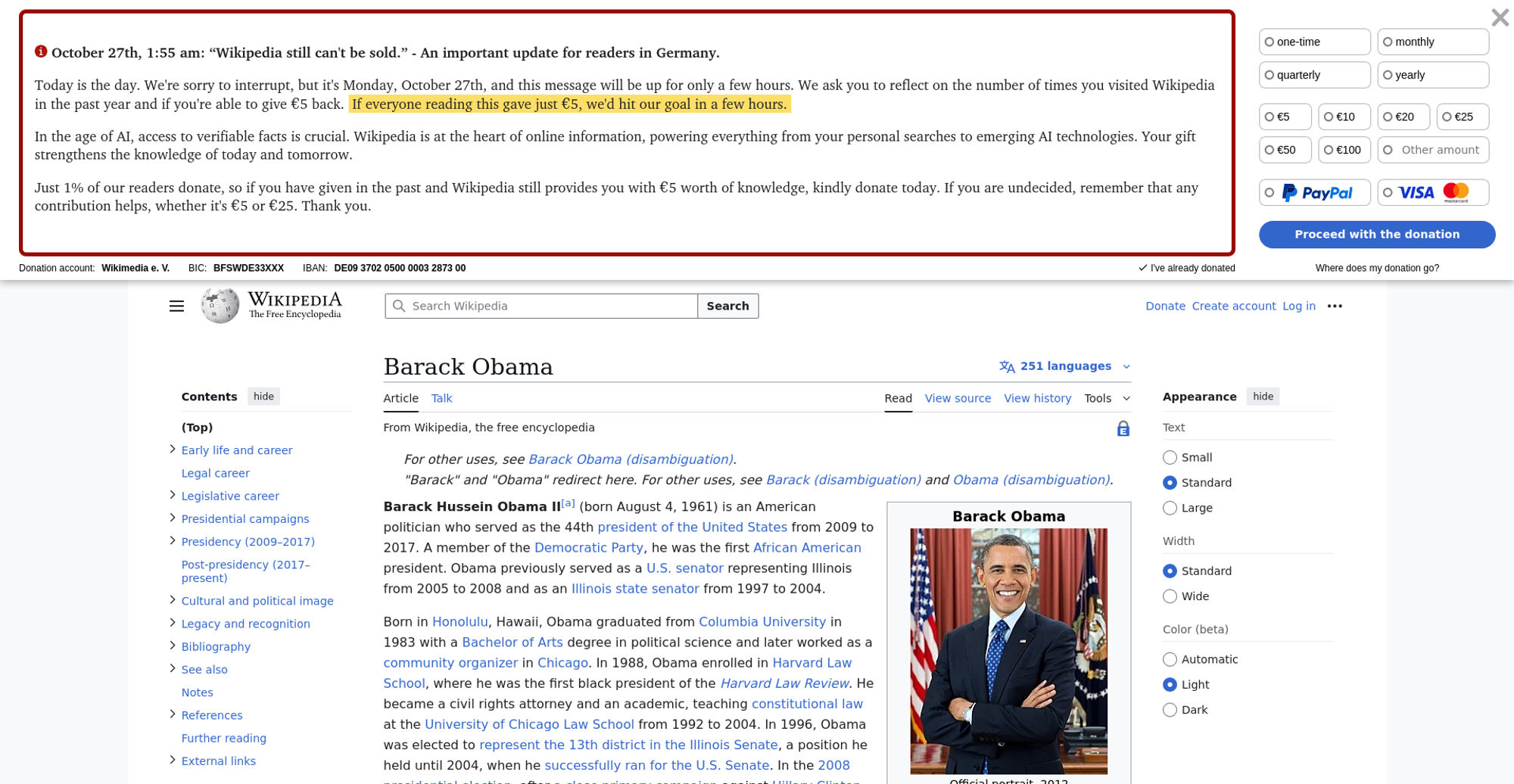Viewport: 1514px width, 784px height.
Task: Select the Dark color option
Action: [x=1170, y=710]
